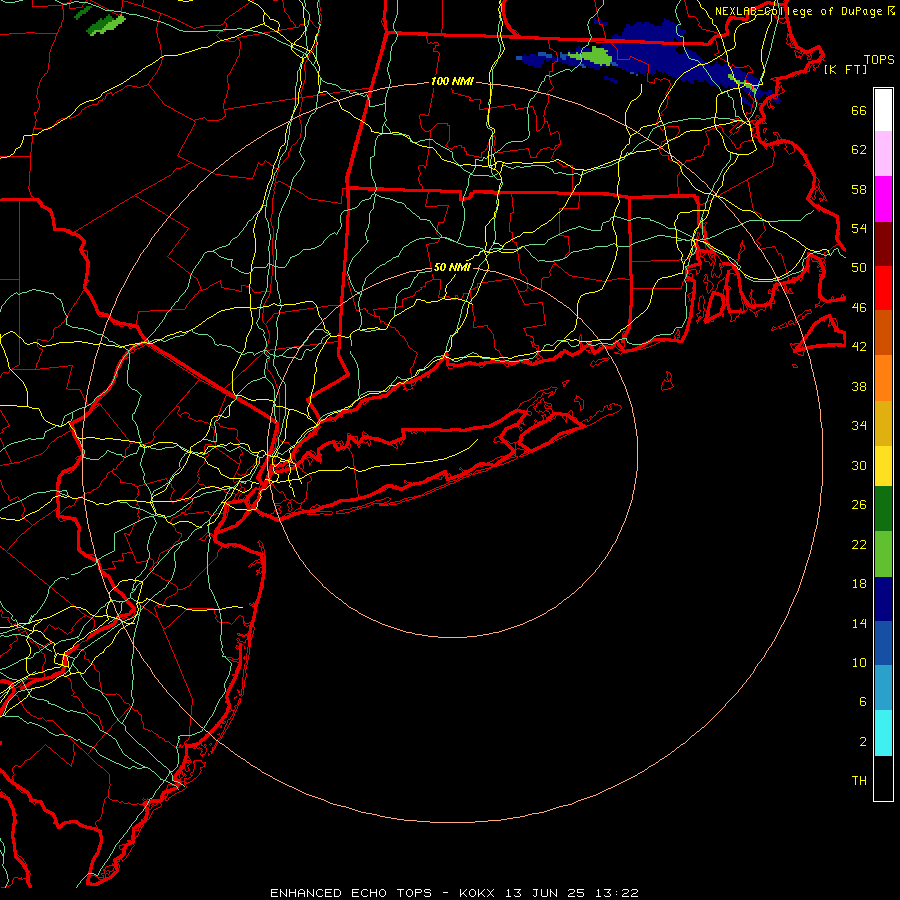The image size is (900, 900).
Task: Click the legend value 66
Action: 859,111
